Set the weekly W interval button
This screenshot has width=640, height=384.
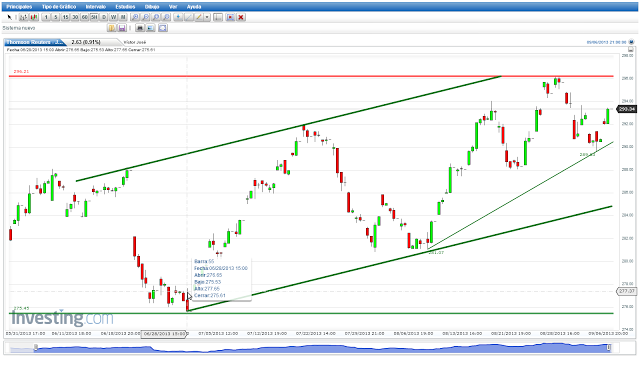tap(113, 17)
